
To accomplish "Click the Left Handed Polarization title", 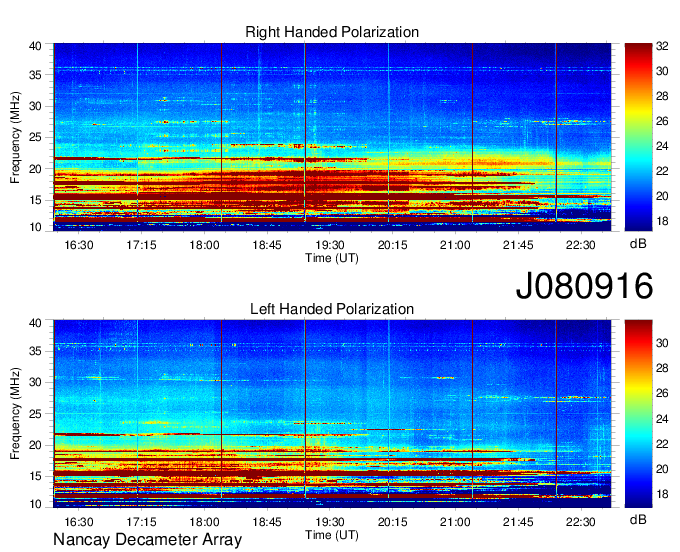I will click(332, 309).
